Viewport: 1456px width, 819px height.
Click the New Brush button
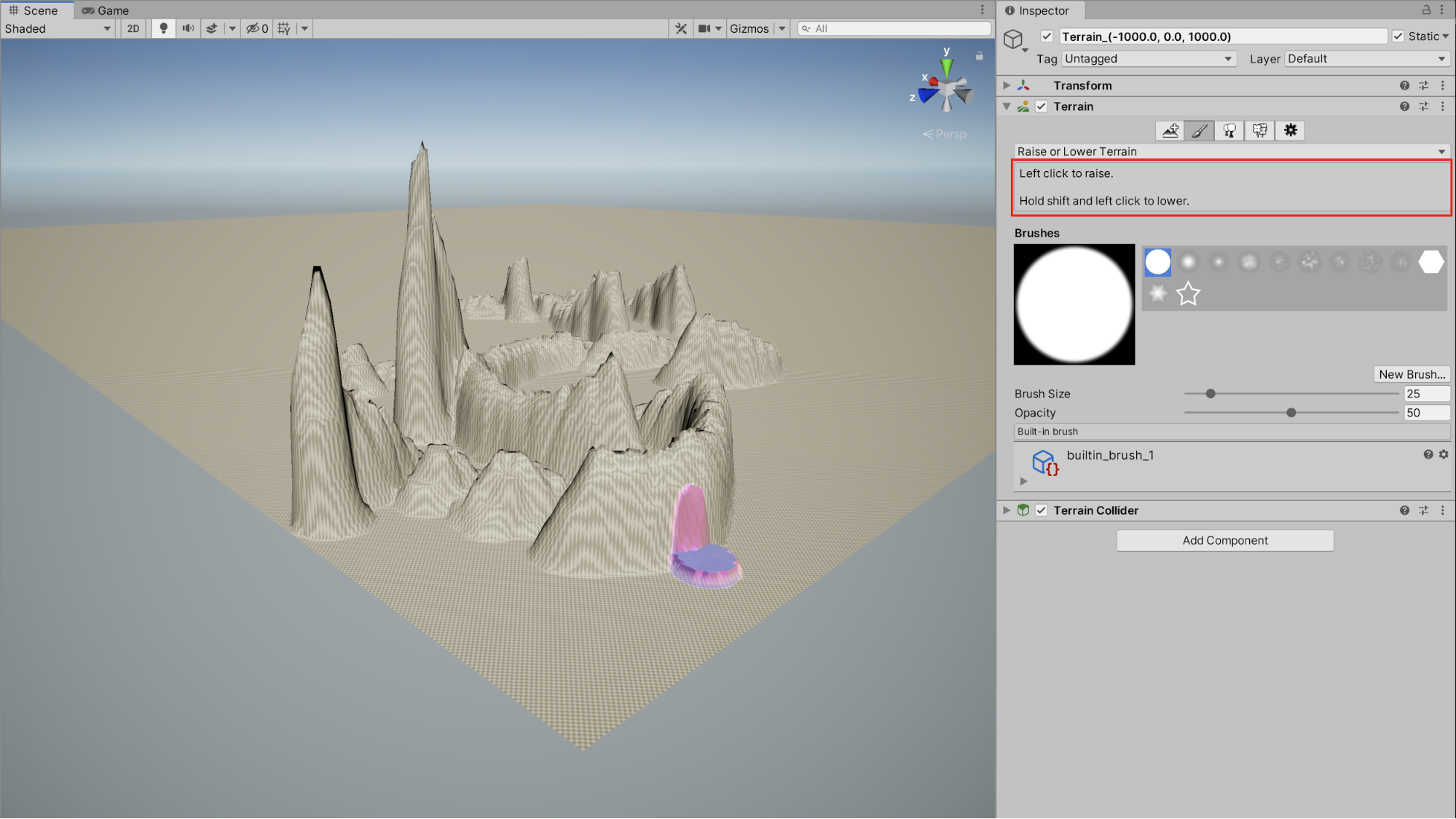click(x=1411, y=374)
